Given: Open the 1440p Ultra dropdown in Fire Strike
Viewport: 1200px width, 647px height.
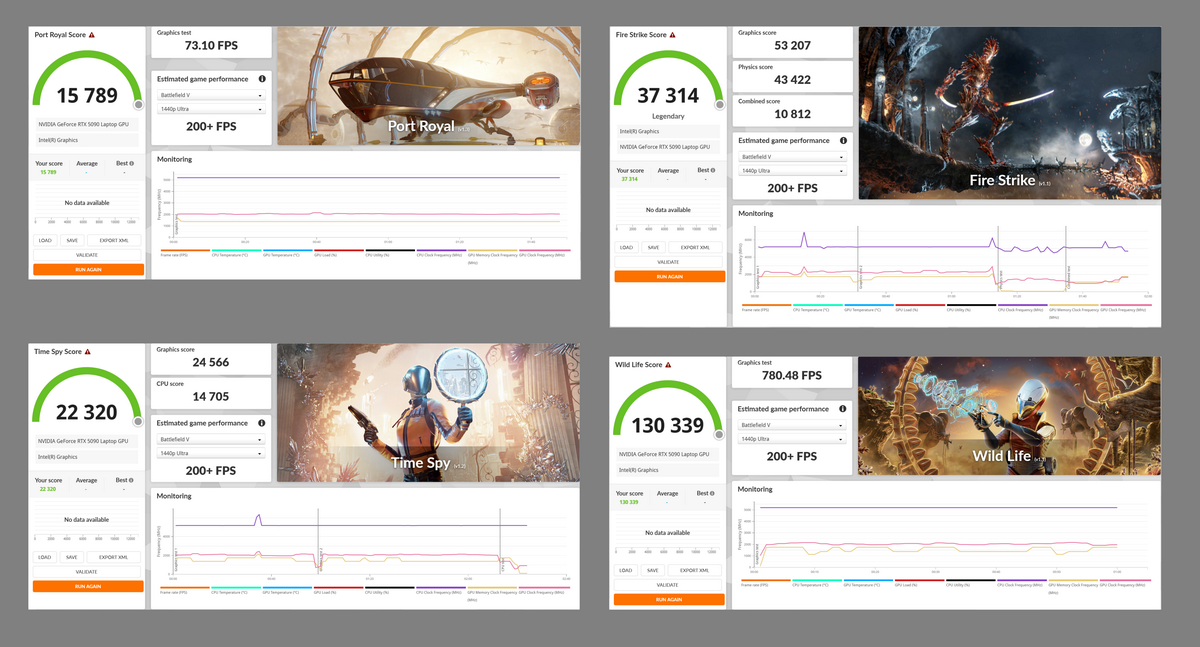Looking at the screenshot, I should click(792, 171).
